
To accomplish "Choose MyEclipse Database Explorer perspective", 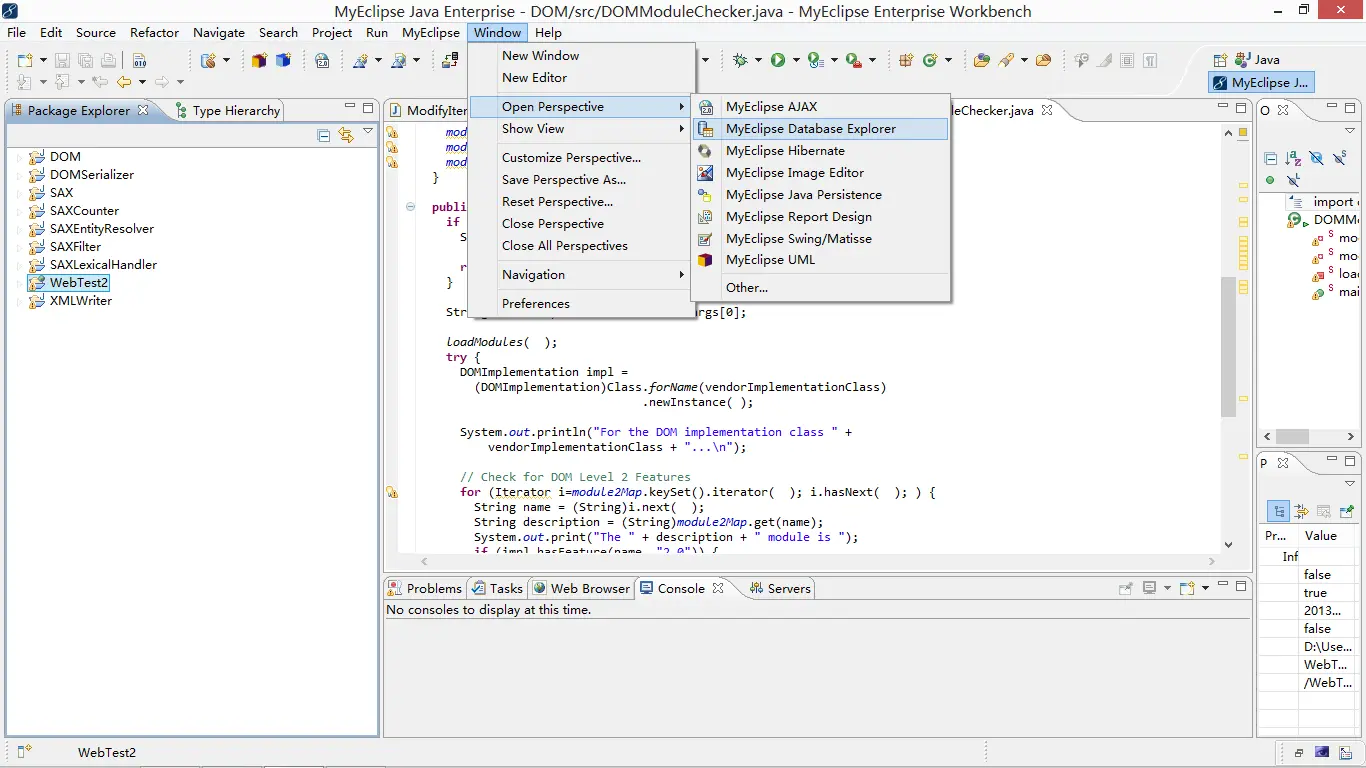I will [820, 129].
